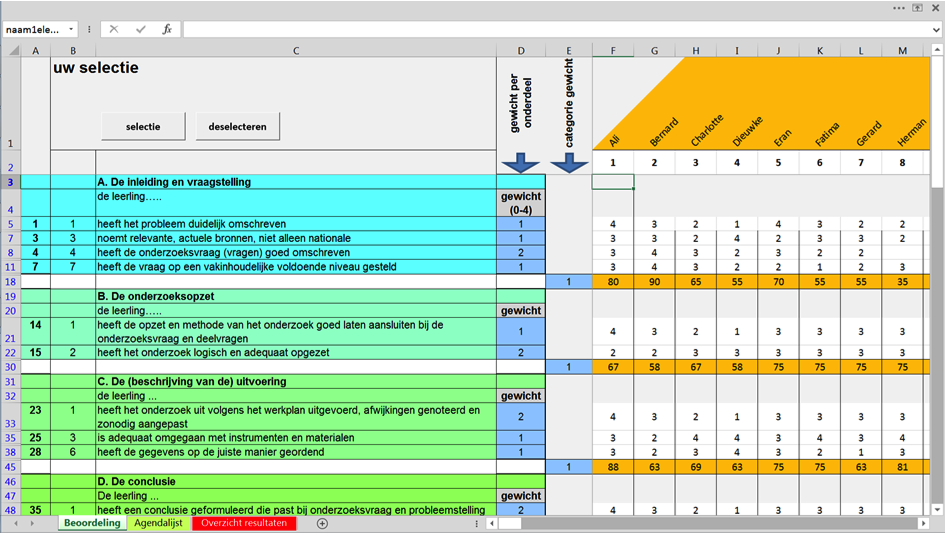Click the horizontal scrollbar left arrow

point(492,523)
